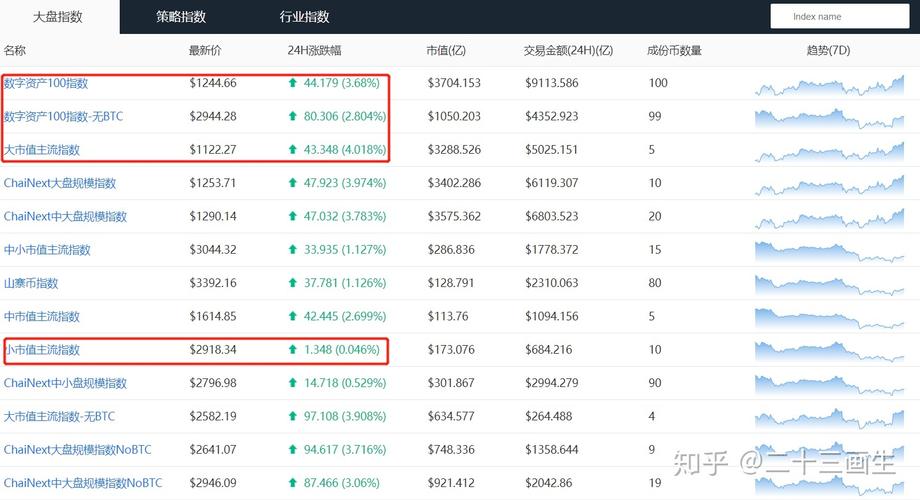Click the 名称 column header
The width and height of the screenshot is (920, 500).
click(x=15, y=50)
